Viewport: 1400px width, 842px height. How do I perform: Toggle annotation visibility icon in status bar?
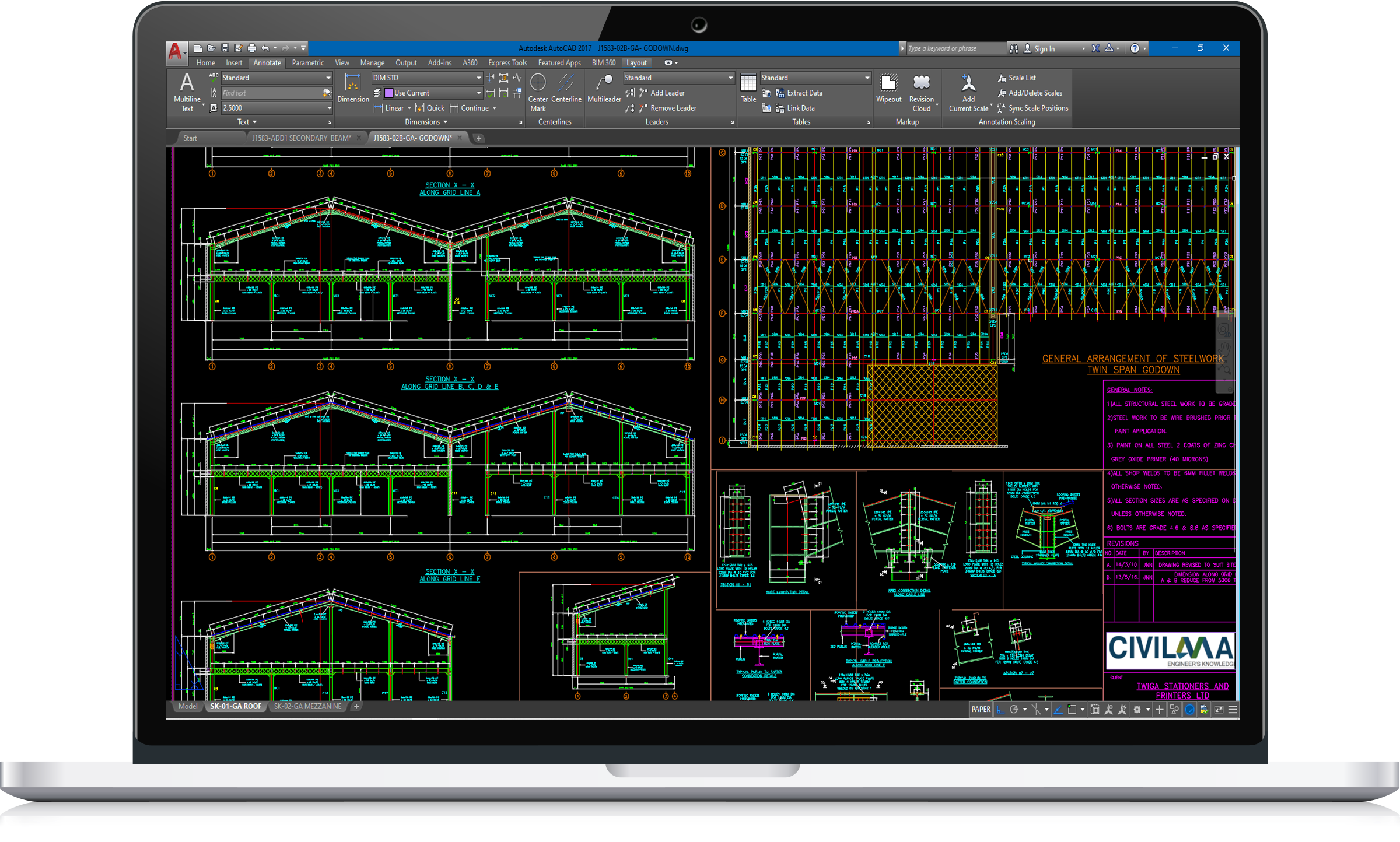coord(1109,710)
